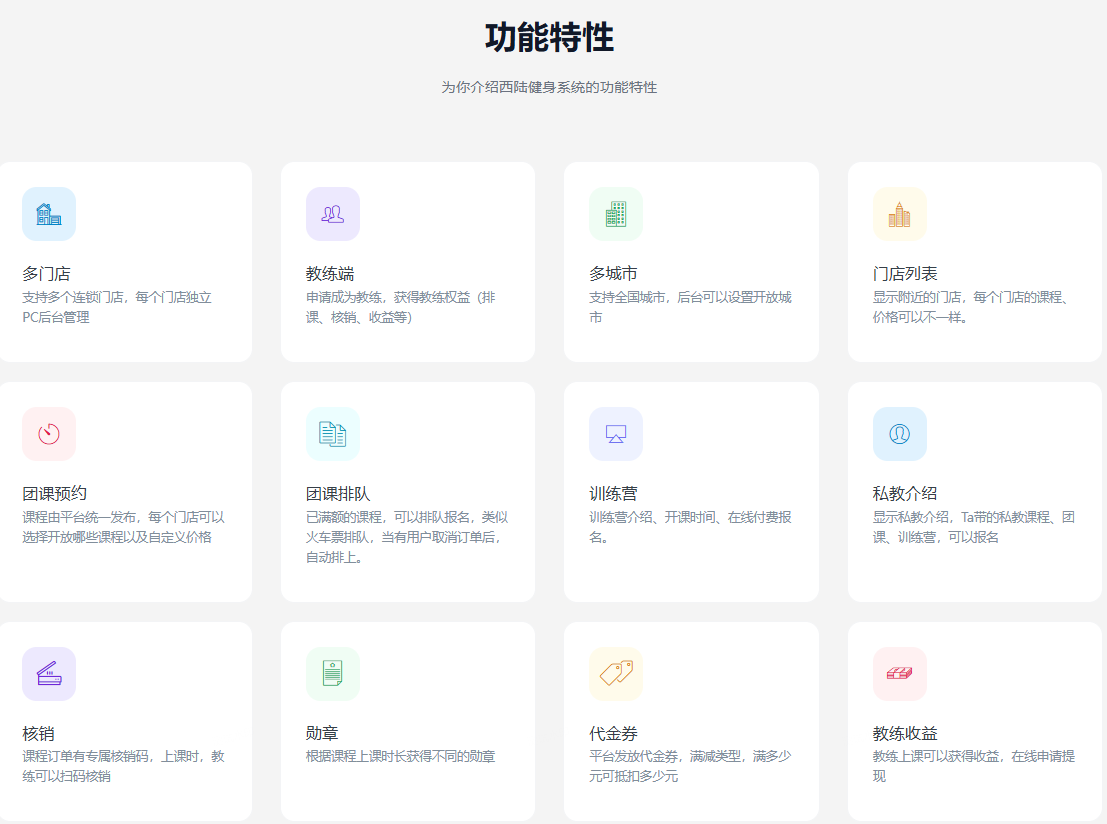Click the 代金券 coupon tags icon
Image resolution: width=1107 pixels, height=824 pixels.
pos(616,674)
